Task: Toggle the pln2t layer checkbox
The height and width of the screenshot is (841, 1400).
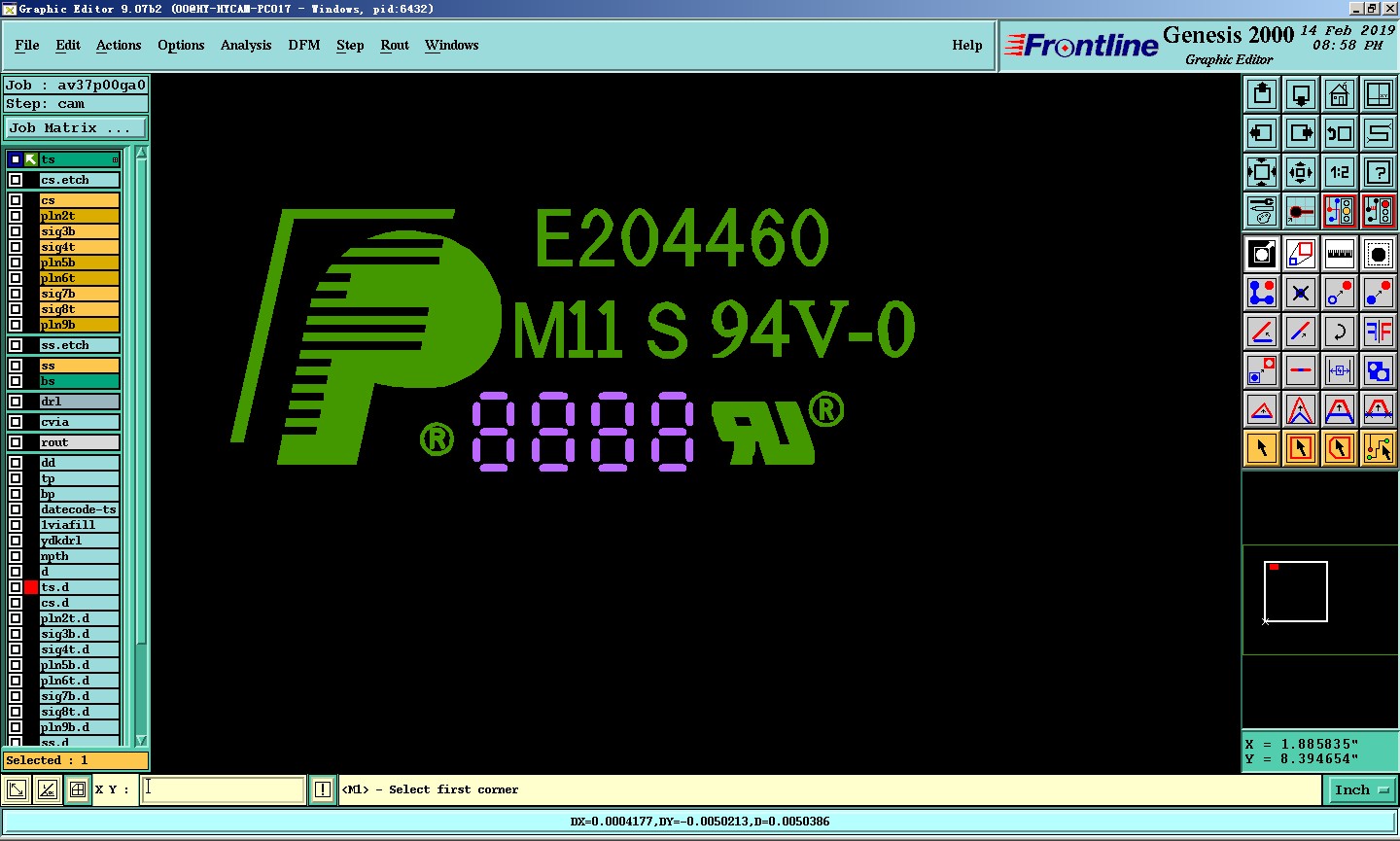Action: click(x=16, y=216)
